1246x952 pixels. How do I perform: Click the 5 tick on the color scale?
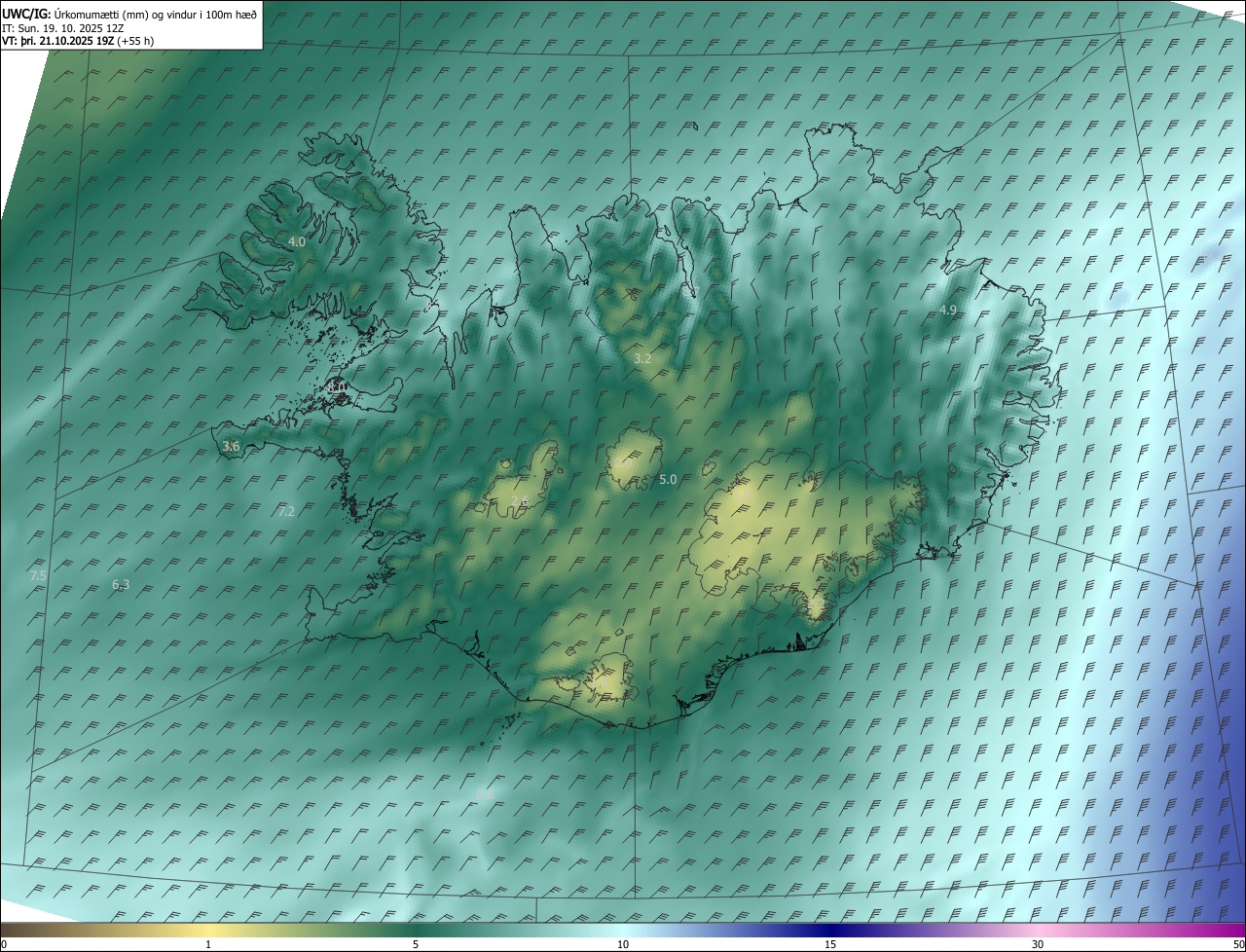click(x=416, y=944)
